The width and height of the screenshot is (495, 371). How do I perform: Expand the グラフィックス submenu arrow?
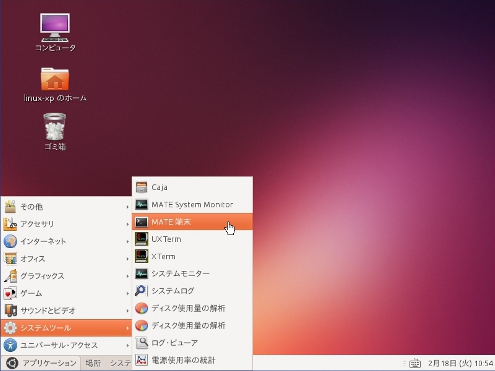click(127, 276)
